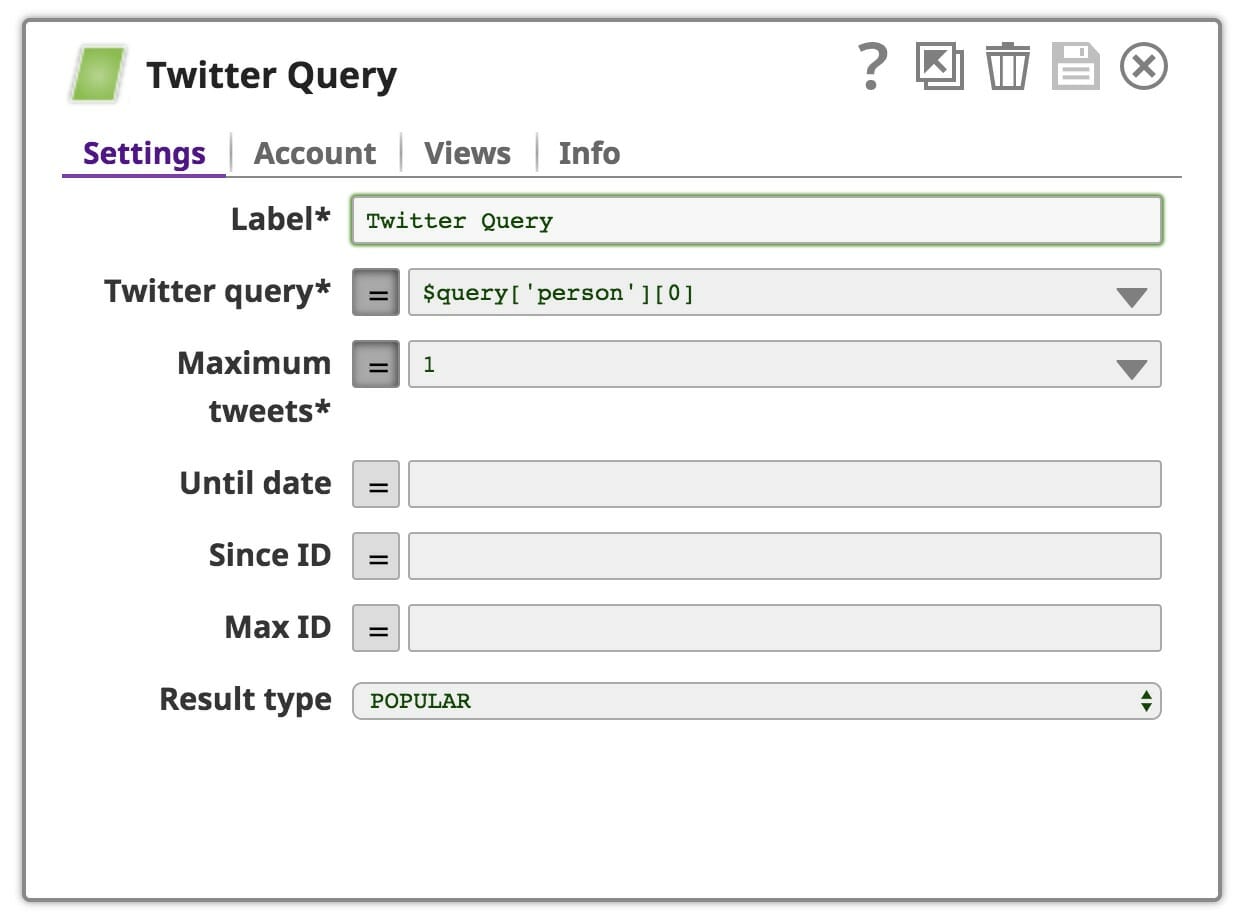Viewport: 1246px width, 920px height.
Task: Open the Info tab
Action: [589, 153]
